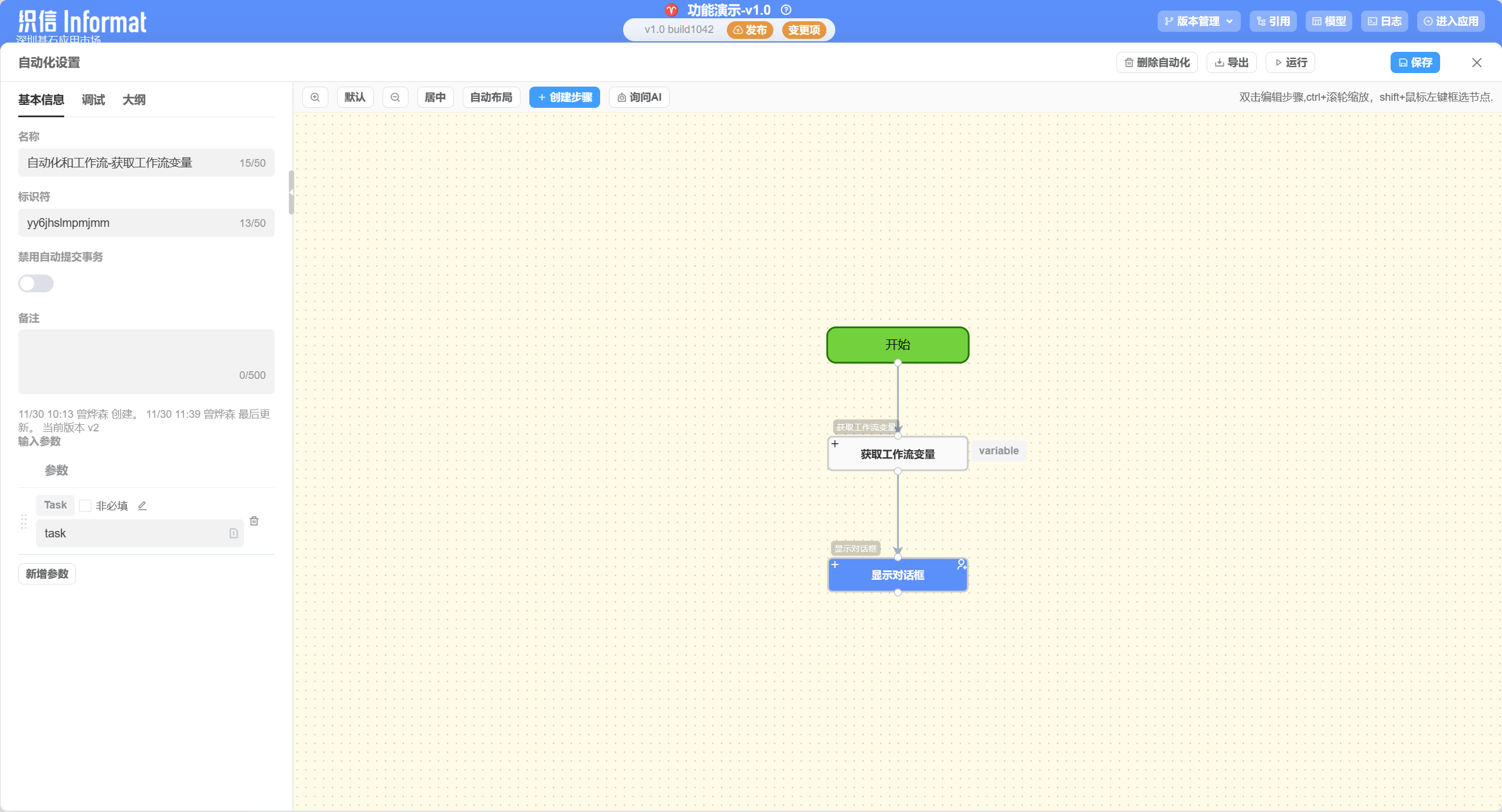This screenshot has height=812, width=1502.
Task: Select the 开始 node on canvas
Action: click(897, 345)
